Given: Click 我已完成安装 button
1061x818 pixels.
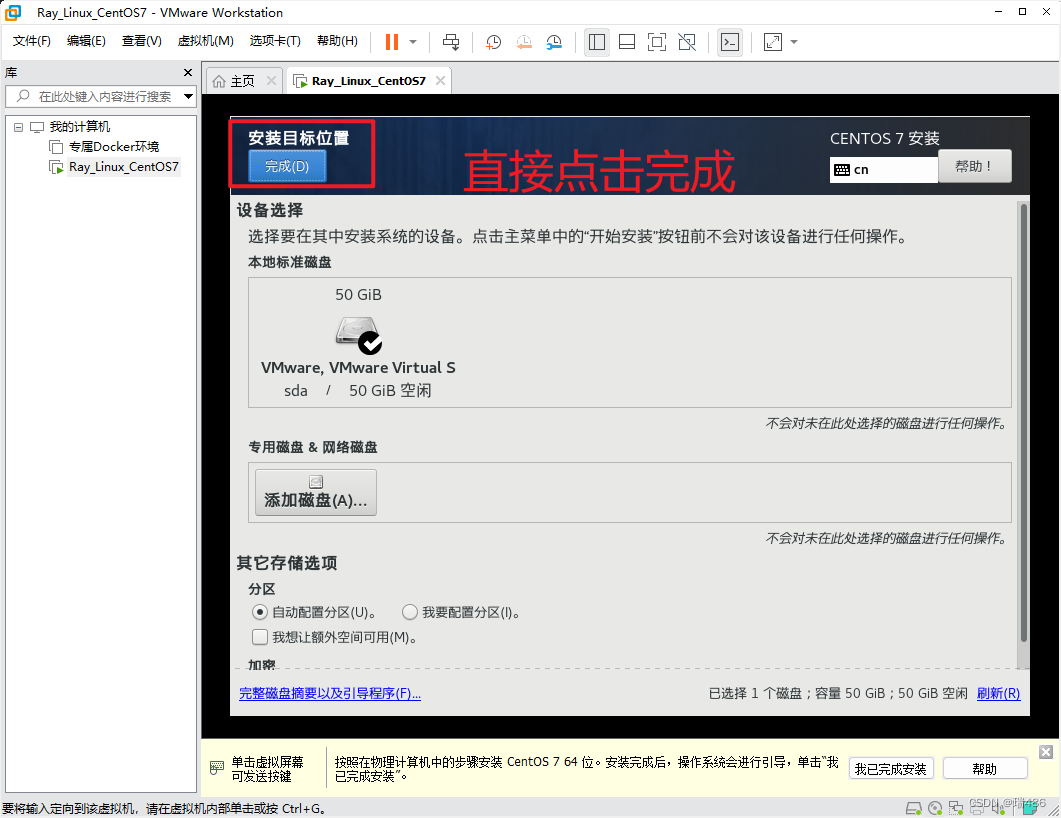Looking at the screenshot, I should [890, 769].
